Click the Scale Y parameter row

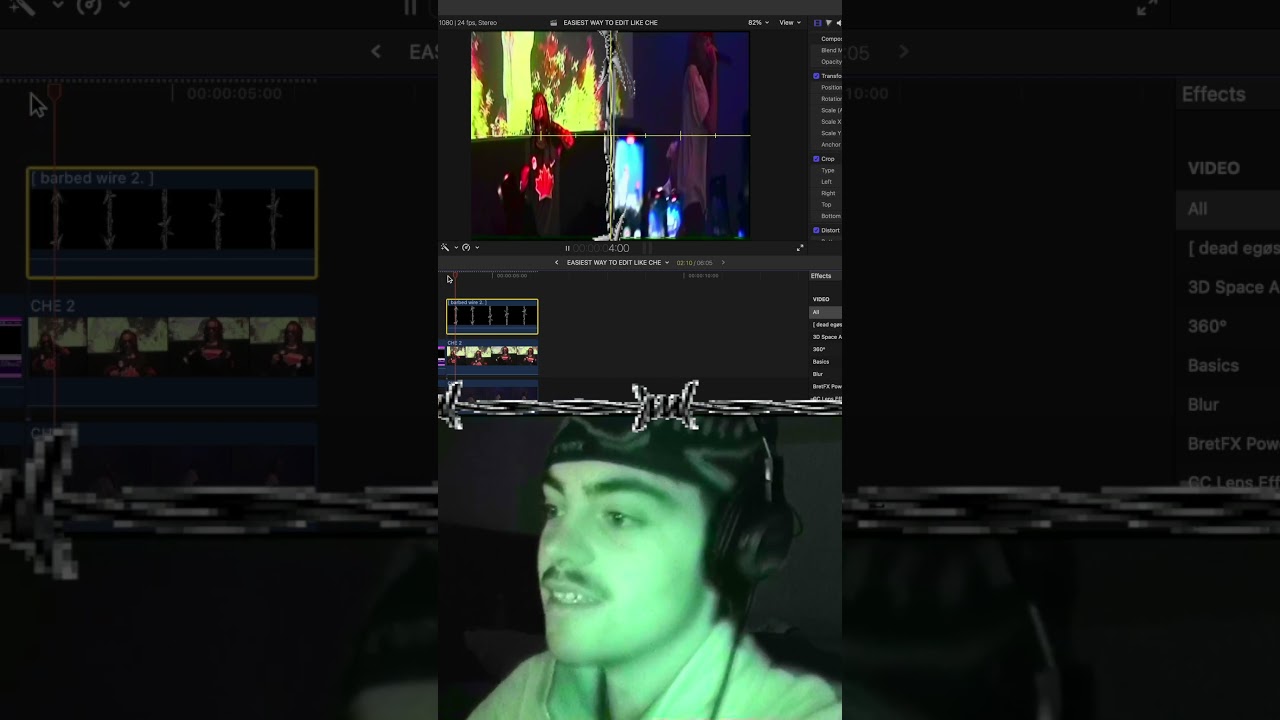[827, 133]
